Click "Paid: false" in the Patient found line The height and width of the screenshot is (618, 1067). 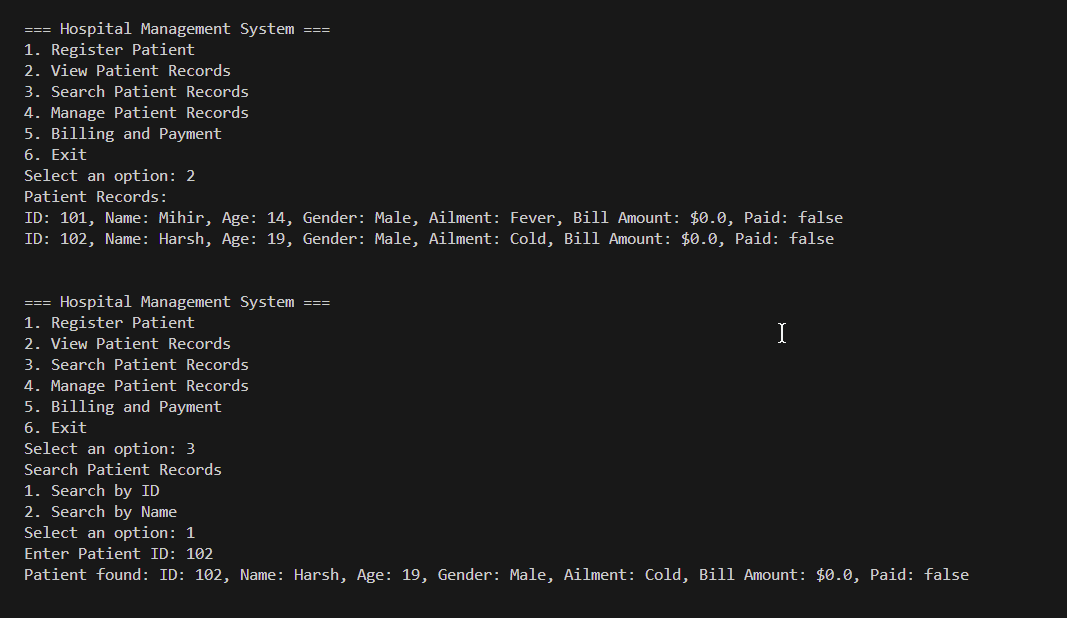[919, 575]
